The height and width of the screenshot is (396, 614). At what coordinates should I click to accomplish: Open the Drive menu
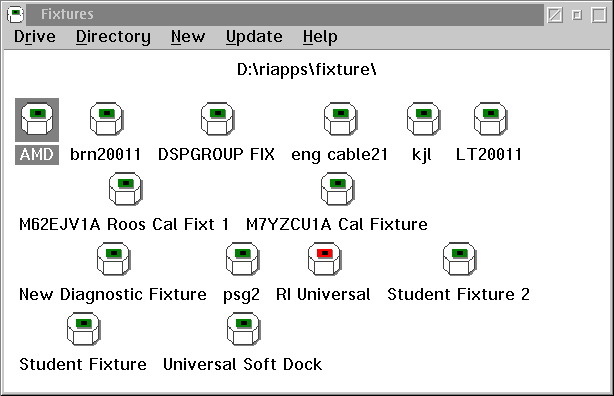click(35, 37)
